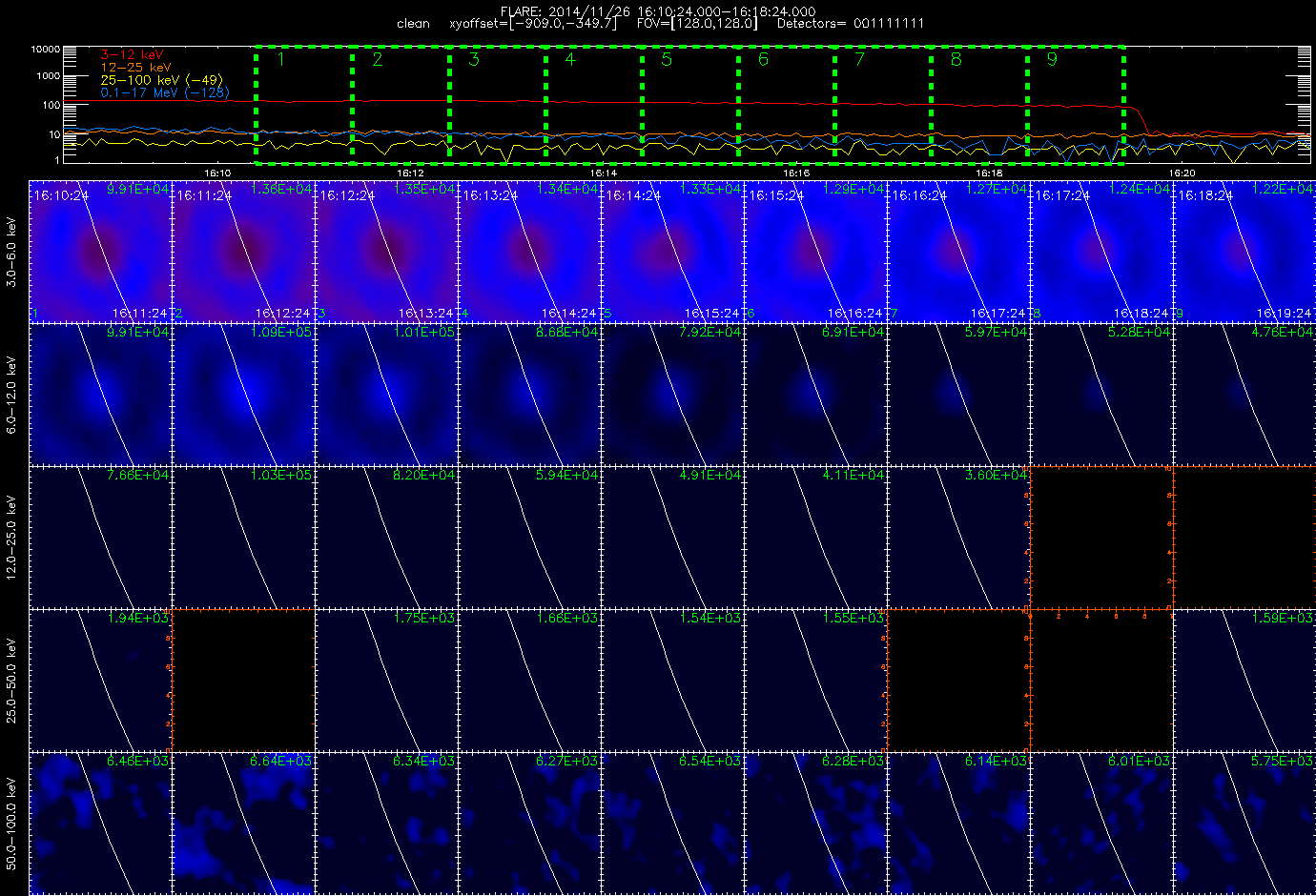Open the 25.0-50.0 keV image with peak 1.66E+03
The width and height of the screenshot is (1316, 896).
pyautogui.click(x=529, y=681)
